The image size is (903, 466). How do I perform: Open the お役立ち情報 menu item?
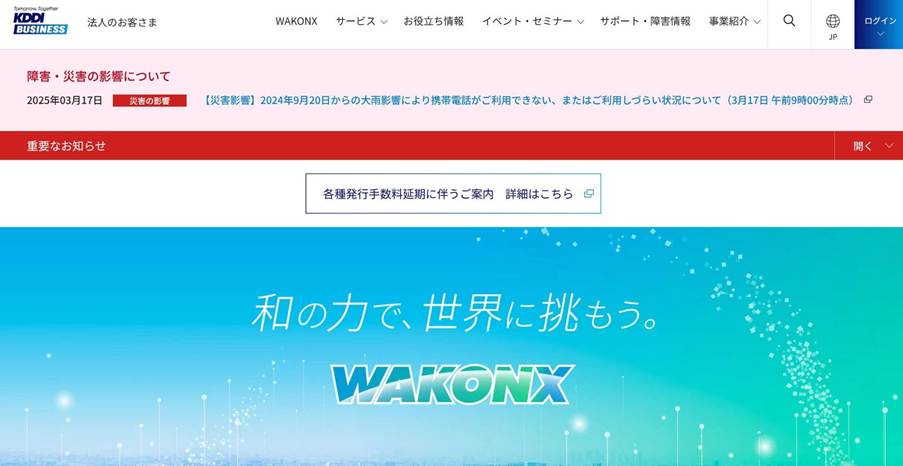[x=433, y=21]
